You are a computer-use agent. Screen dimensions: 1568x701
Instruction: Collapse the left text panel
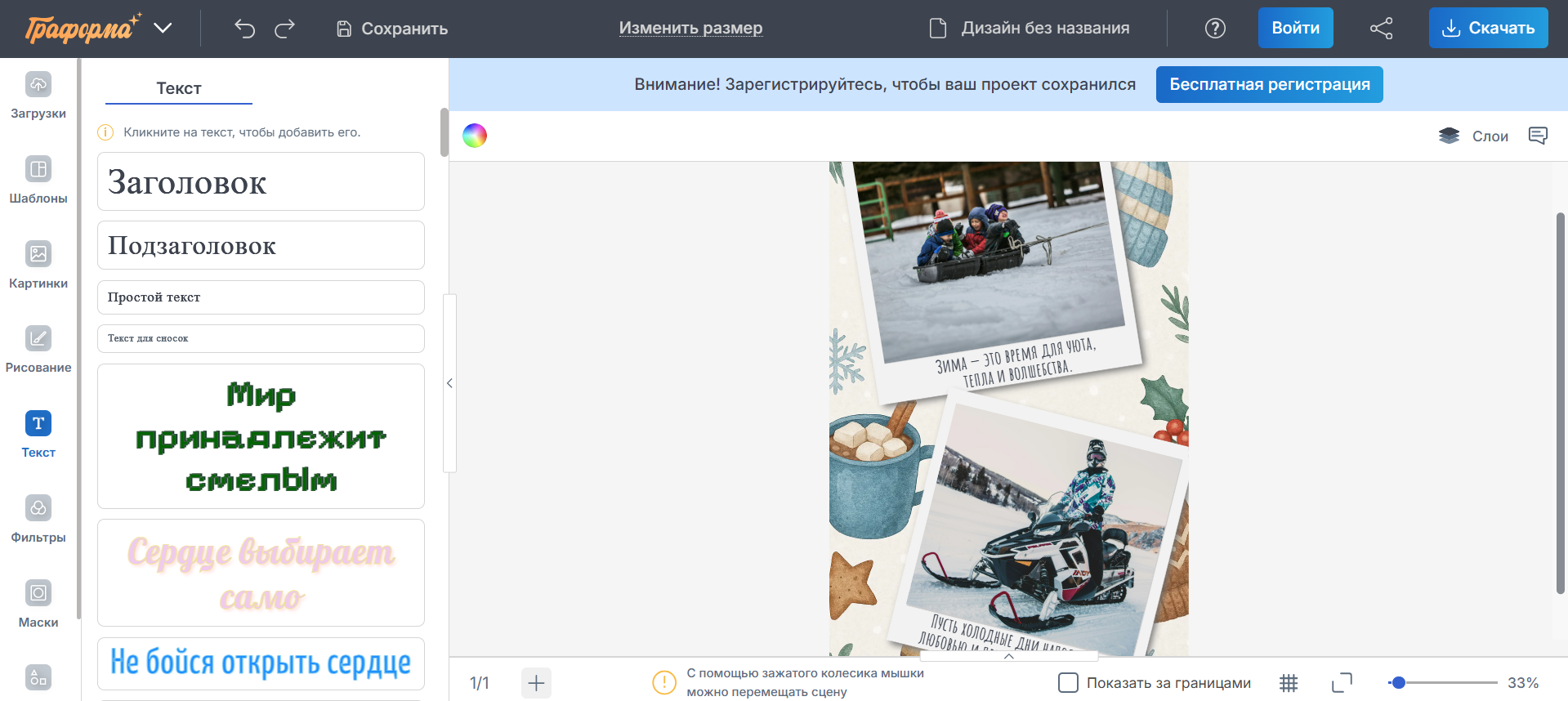(449, 383)
